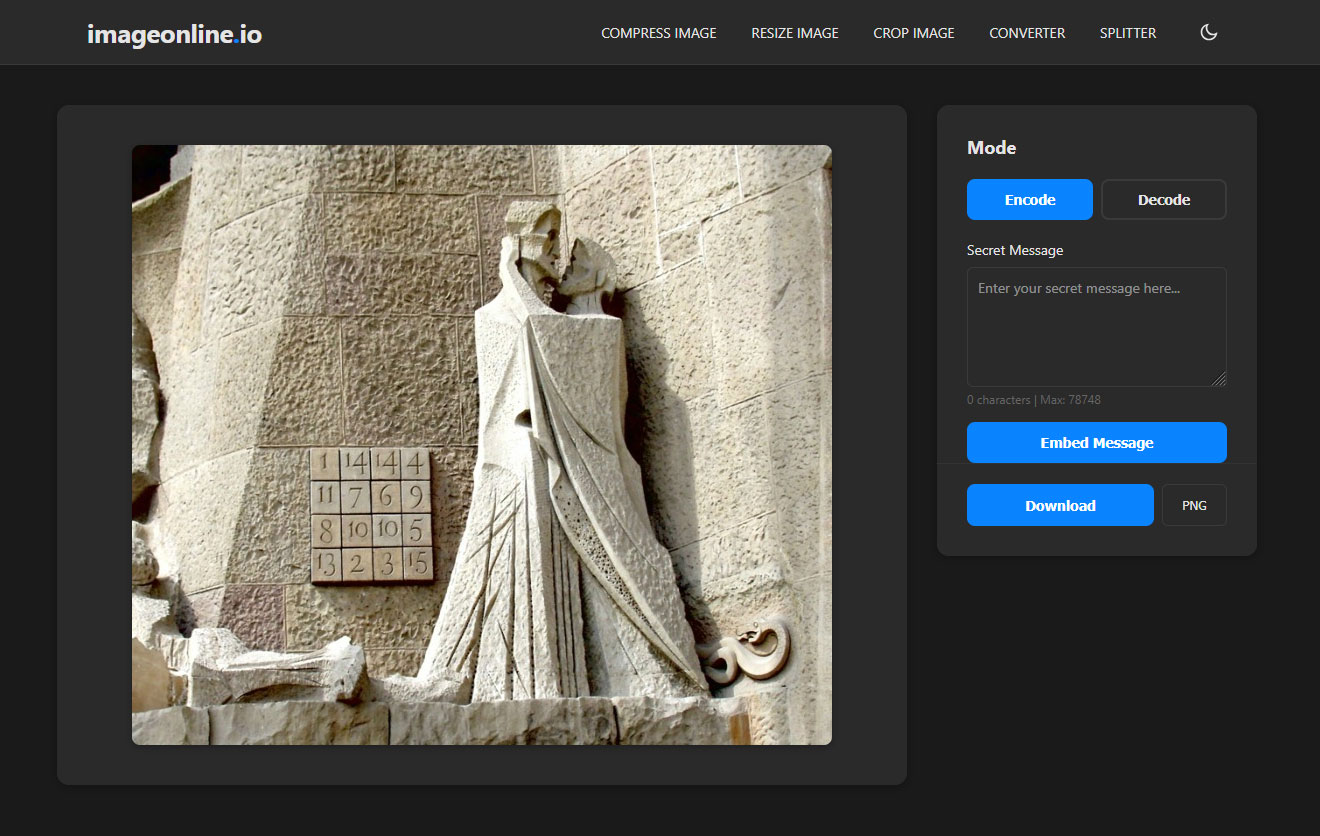Select Encode mode

1029,200
